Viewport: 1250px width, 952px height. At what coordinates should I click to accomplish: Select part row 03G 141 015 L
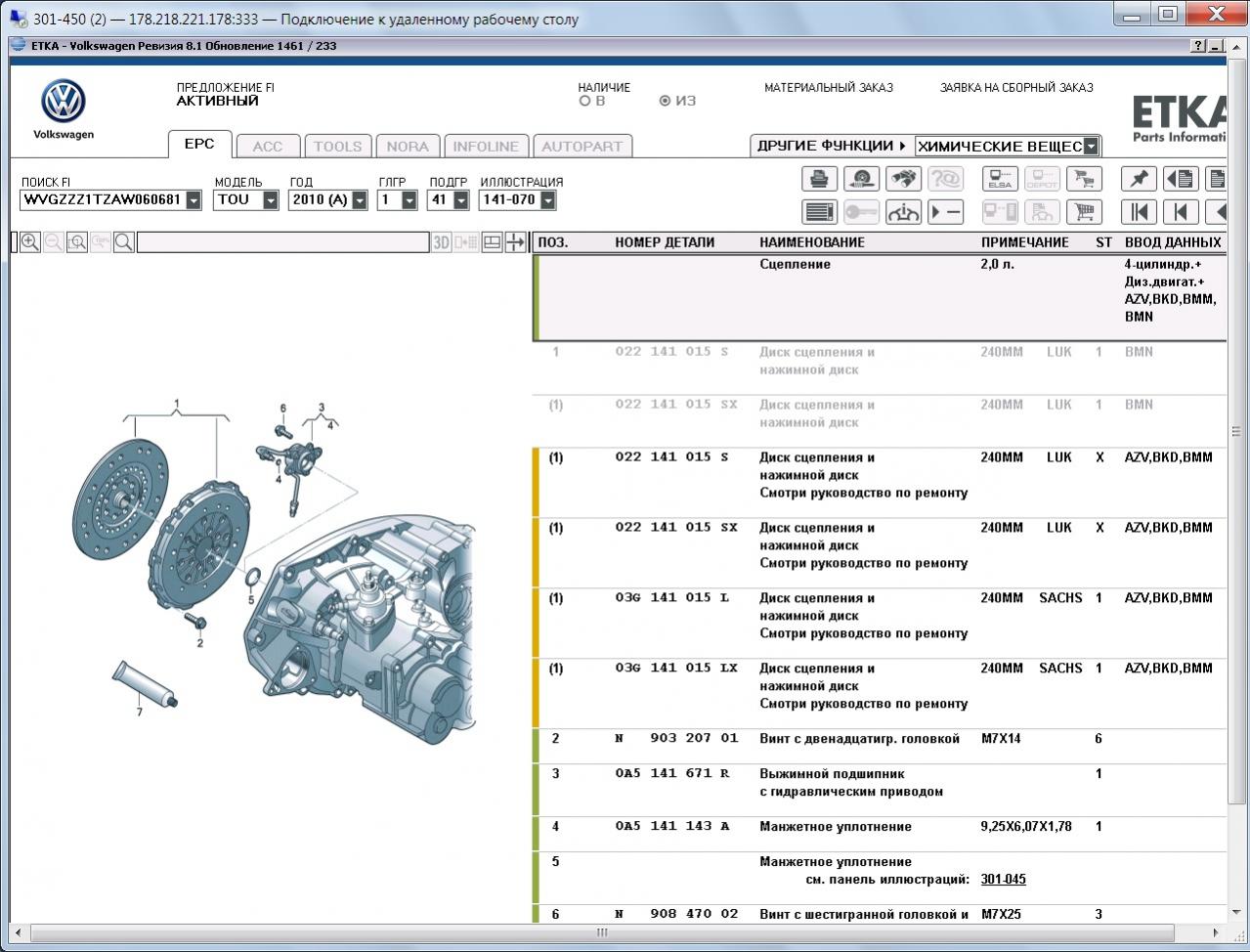(x=880, y=623)
